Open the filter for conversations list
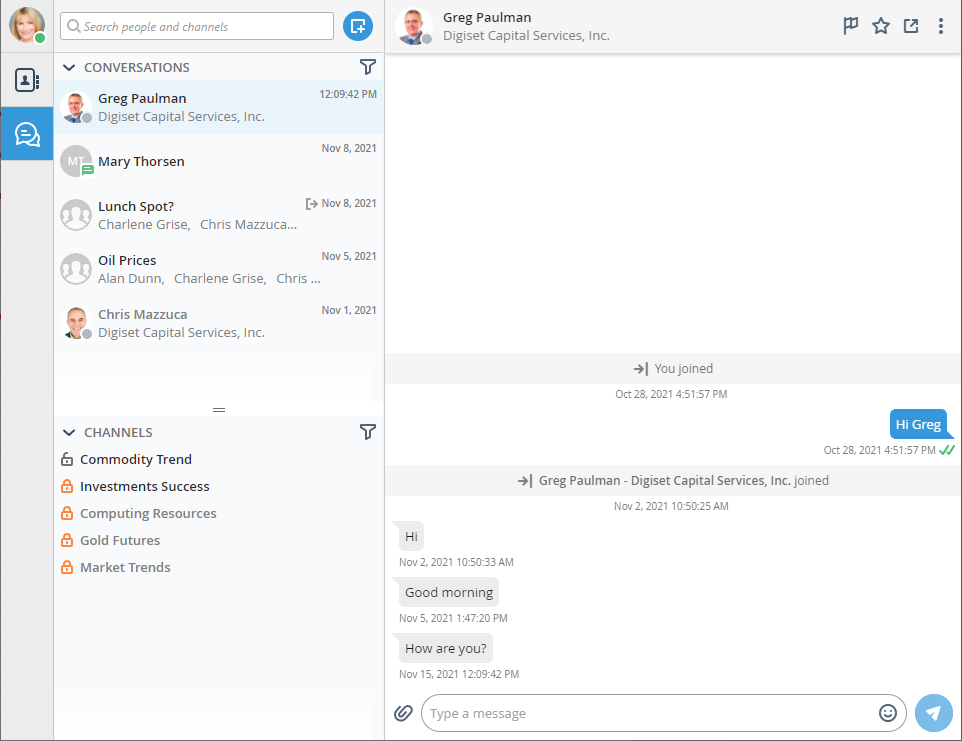 (368, 67)
